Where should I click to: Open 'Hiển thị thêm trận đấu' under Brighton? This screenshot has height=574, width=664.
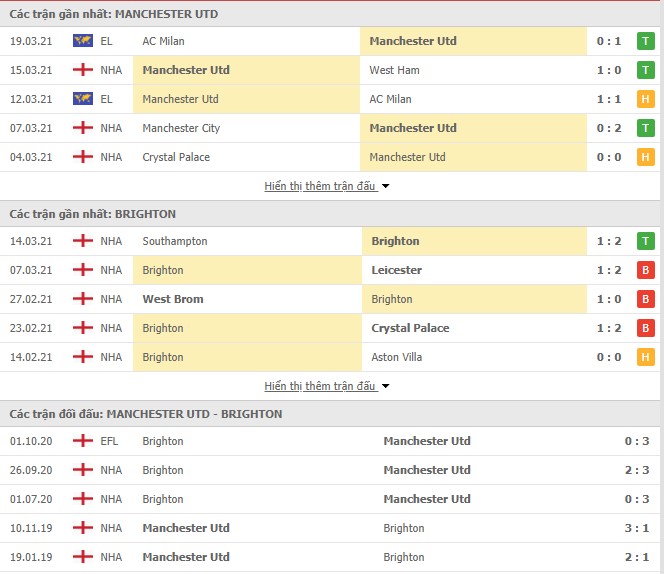[x=320, y=386]
